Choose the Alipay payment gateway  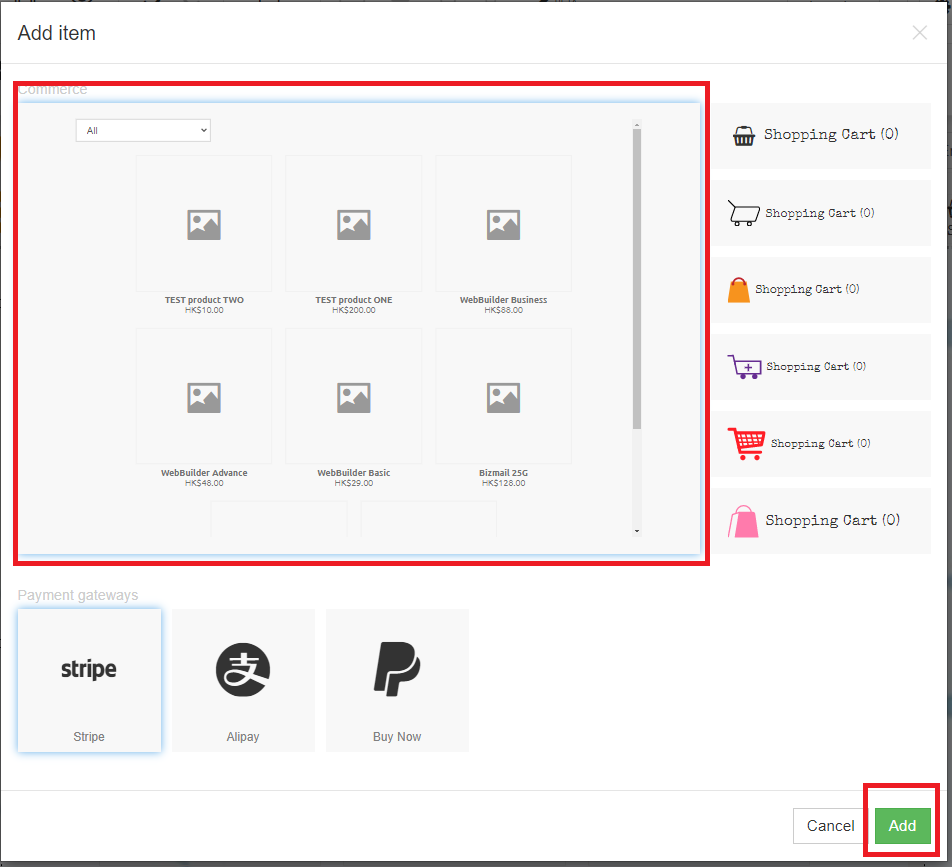[x=243, y=680]
